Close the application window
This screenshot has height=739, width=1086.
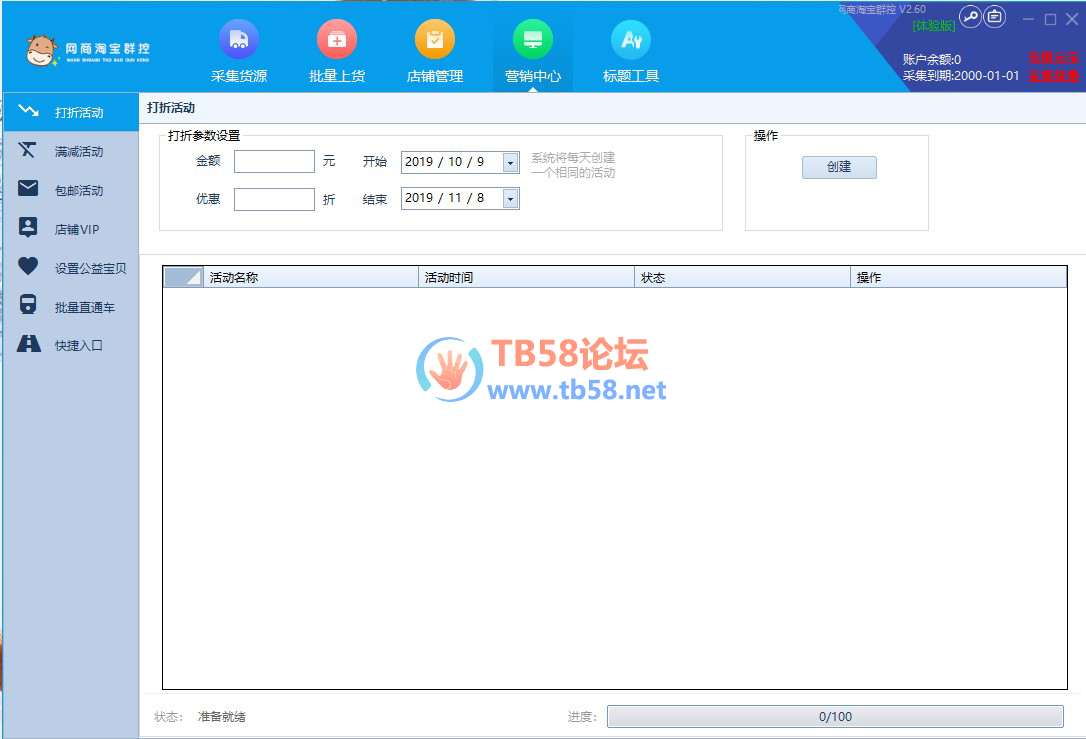1072,19
